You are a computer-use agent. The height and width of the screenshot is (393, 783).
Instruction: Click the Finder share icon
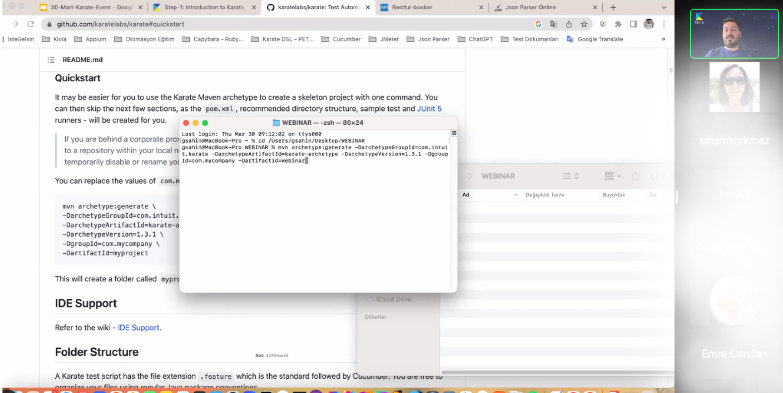pos(635,176)
